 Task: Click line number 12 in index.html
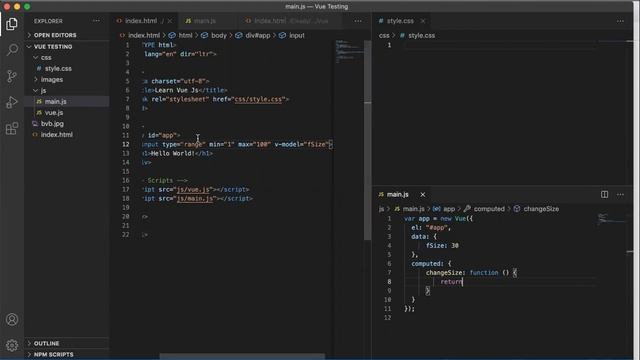(x=126, y=144)
